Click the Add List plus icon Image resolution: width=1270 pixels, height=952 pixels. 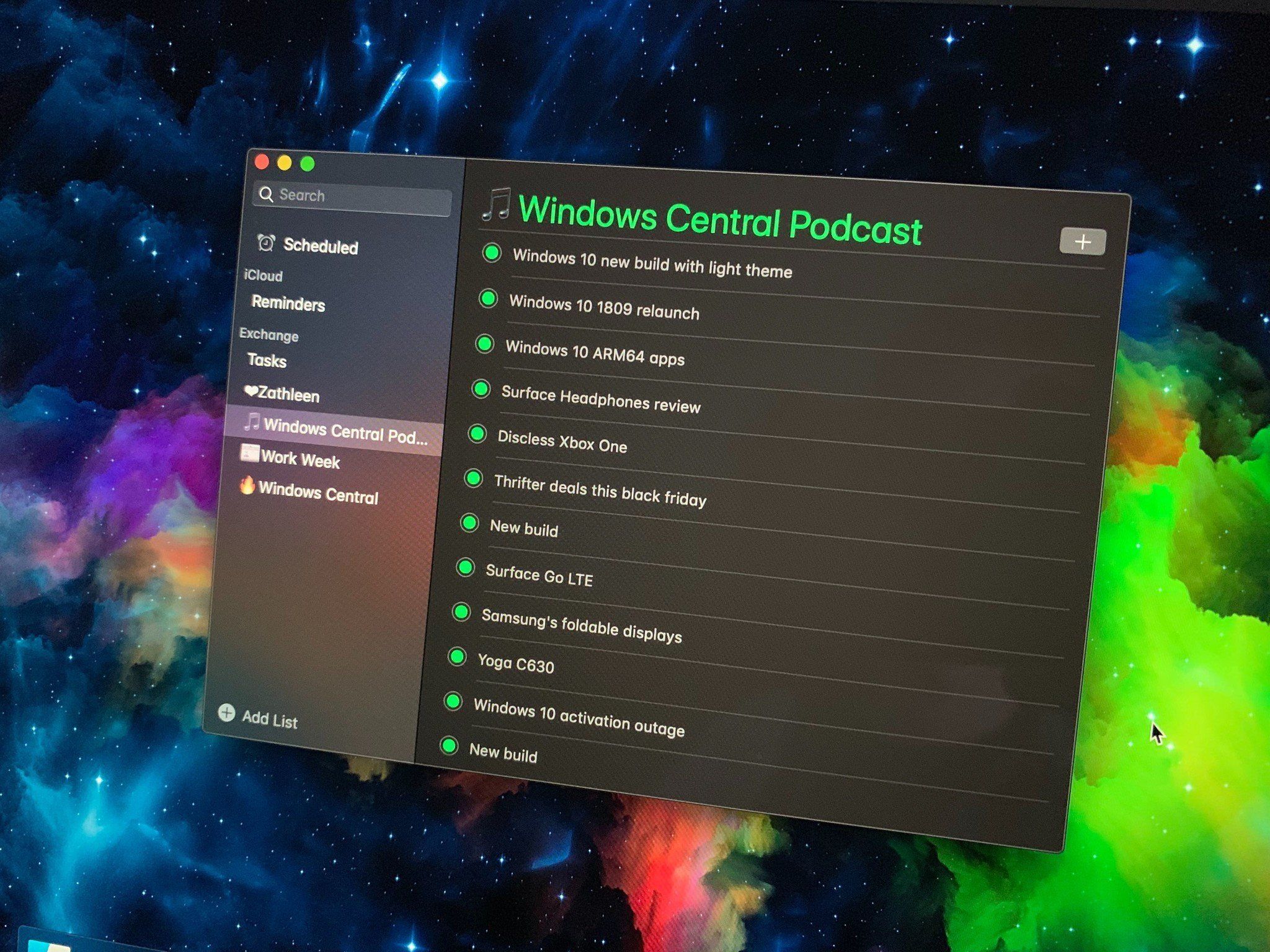226,713
